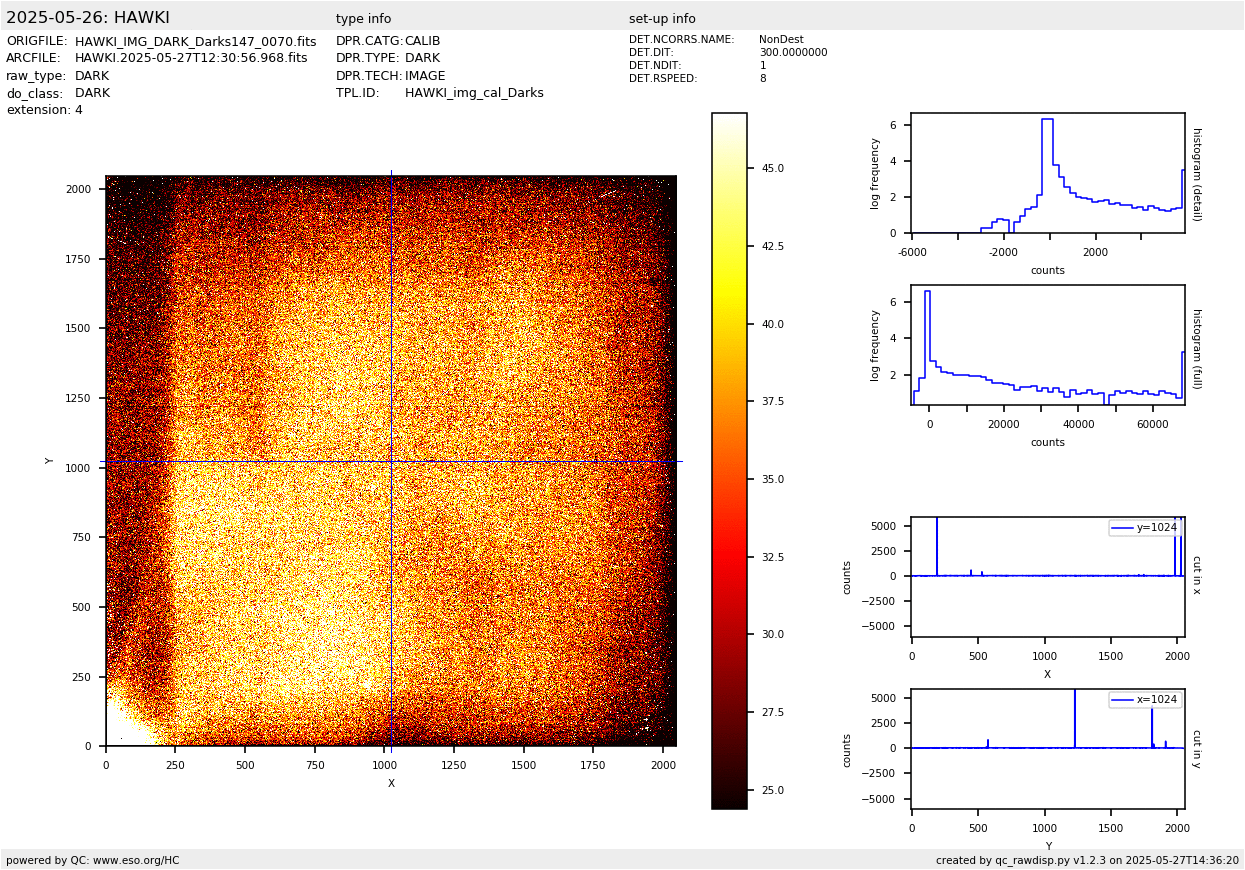The image size is (1245, 870).
Task: Click the type info heading
Action: [x=363, y=19]
